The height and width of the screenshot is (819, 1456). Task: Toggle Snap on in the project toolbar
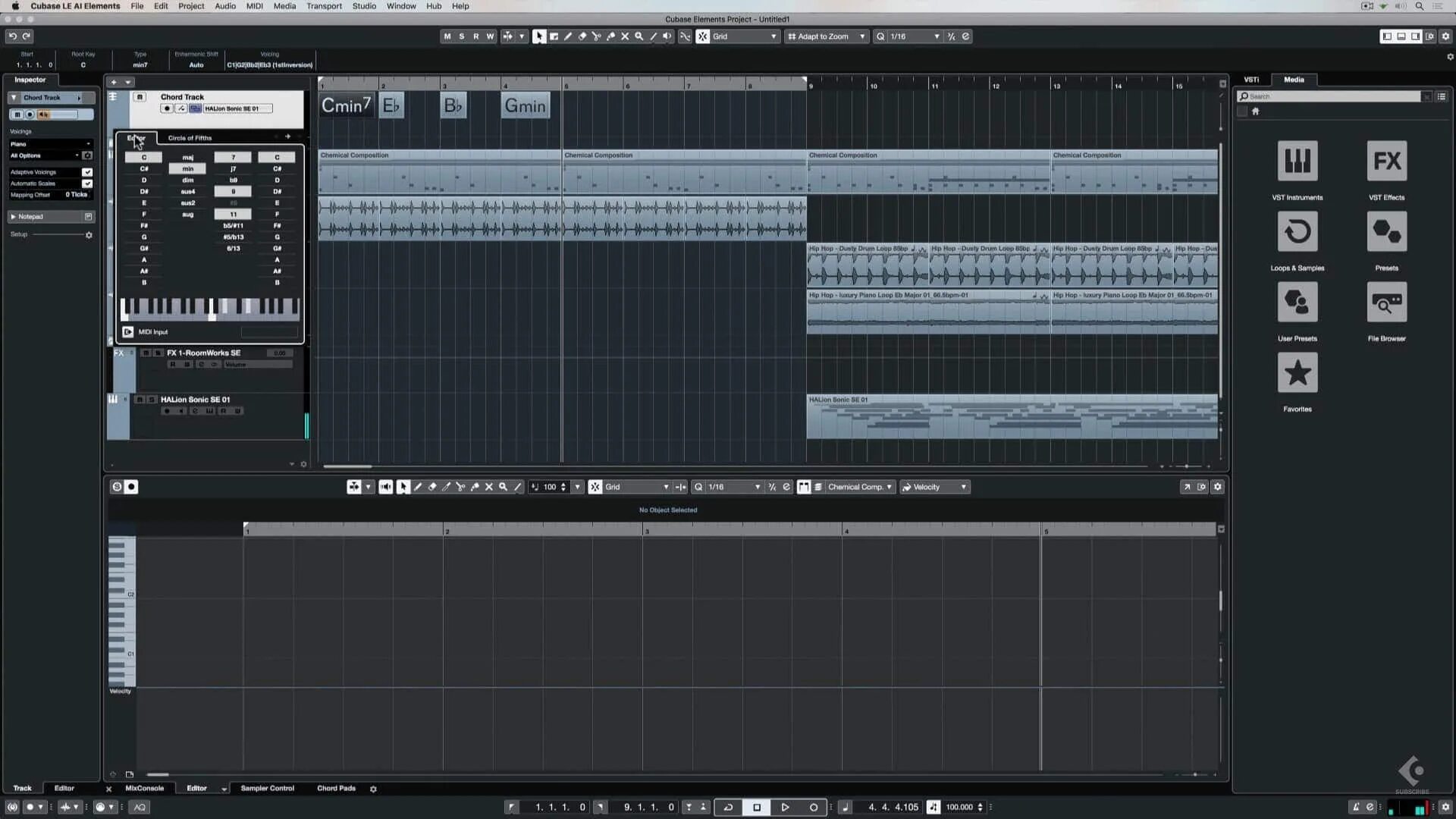702,36
